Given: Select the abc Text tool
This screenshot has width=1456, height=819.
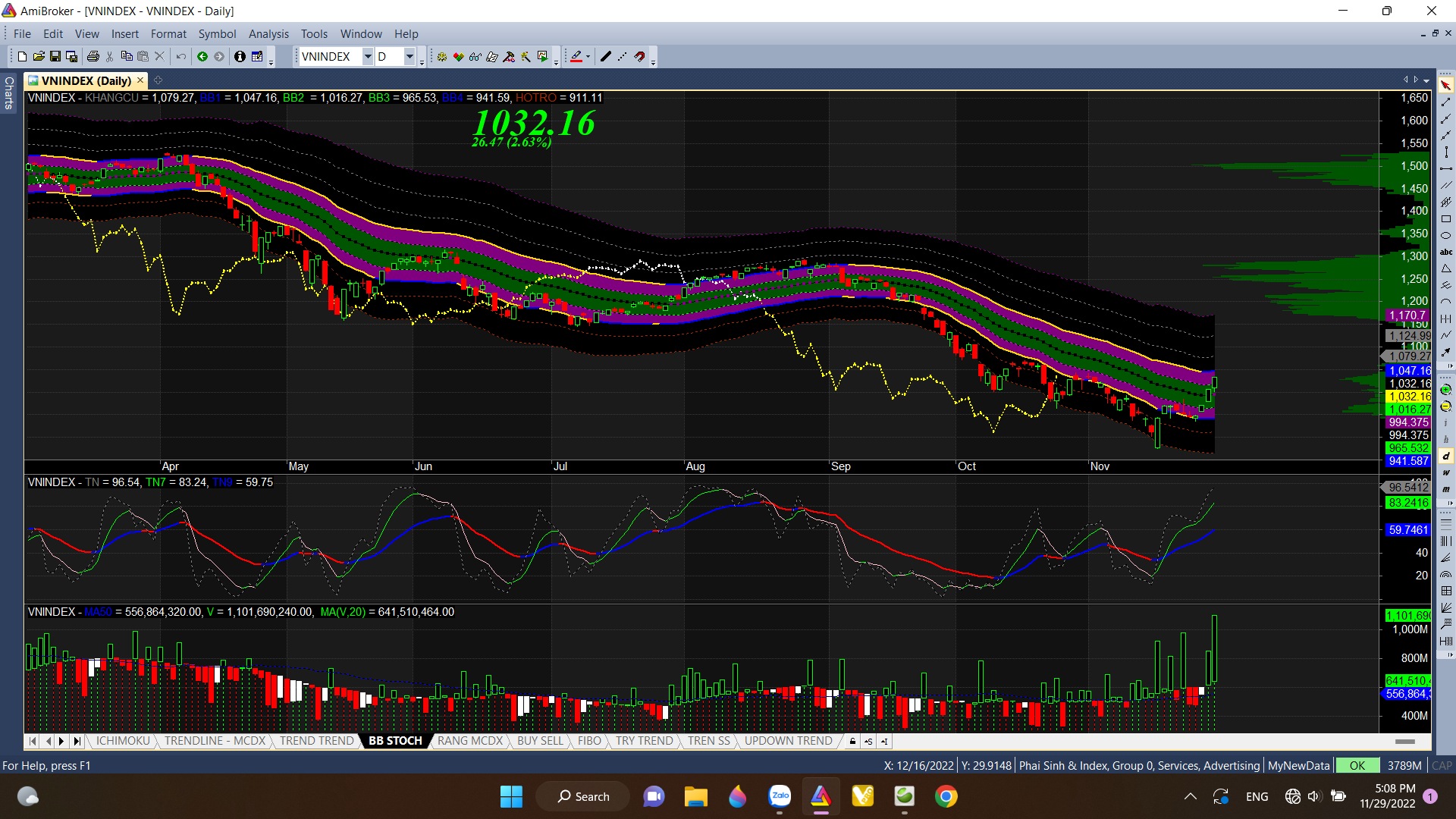Looking at the screenshot, I should pyautogui.click(x=1446, y=252).
